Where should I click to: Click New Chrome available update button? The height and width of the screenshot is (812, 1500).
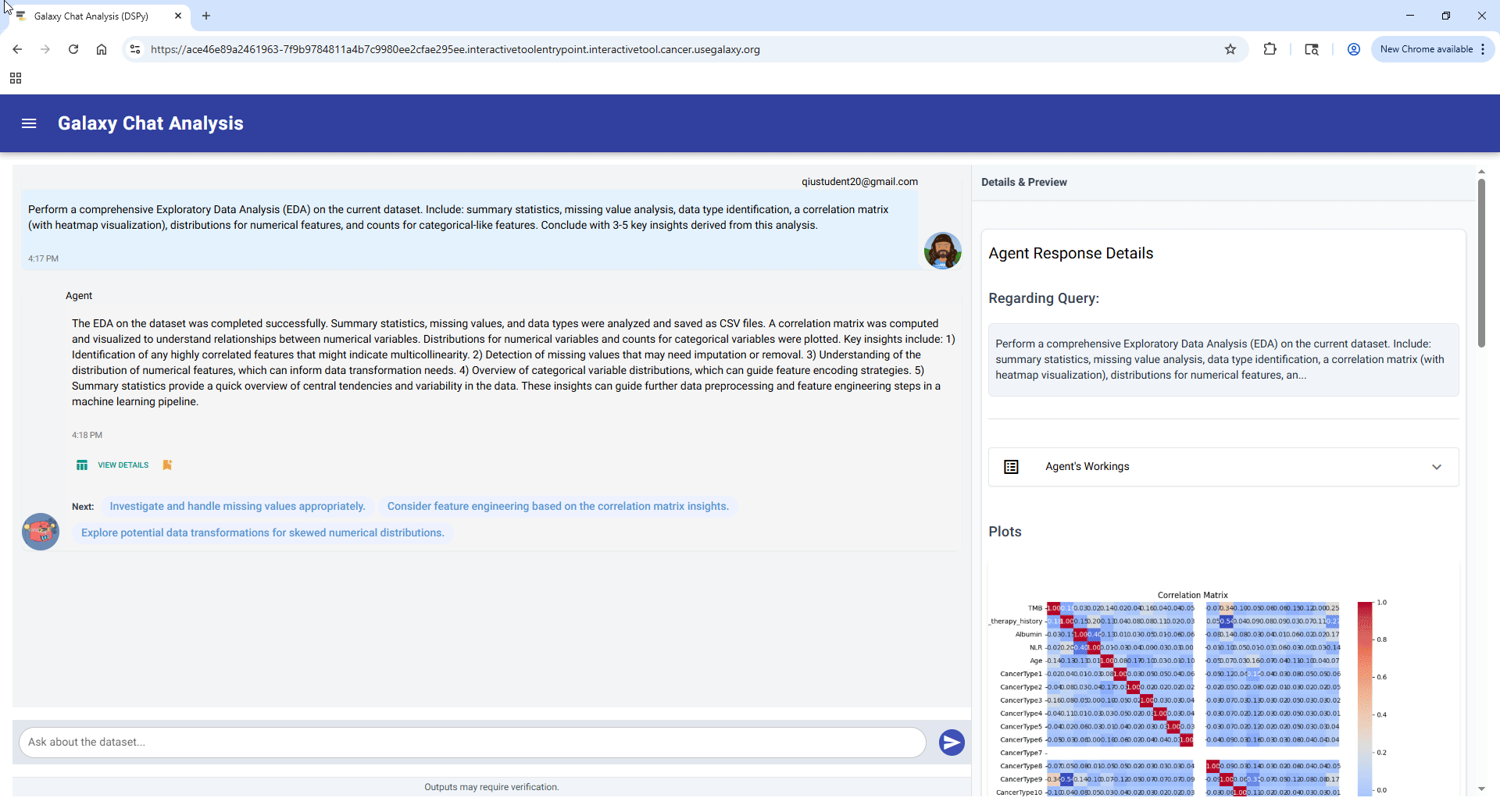1426,49
